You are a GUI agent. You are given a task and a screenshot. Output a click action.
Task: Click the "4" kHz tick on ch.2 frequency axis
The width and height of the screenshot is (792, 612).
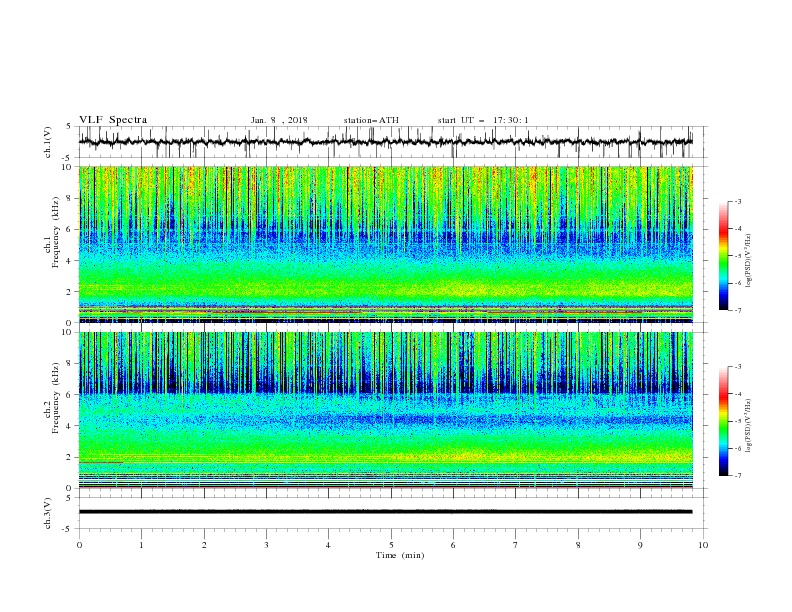71,426
